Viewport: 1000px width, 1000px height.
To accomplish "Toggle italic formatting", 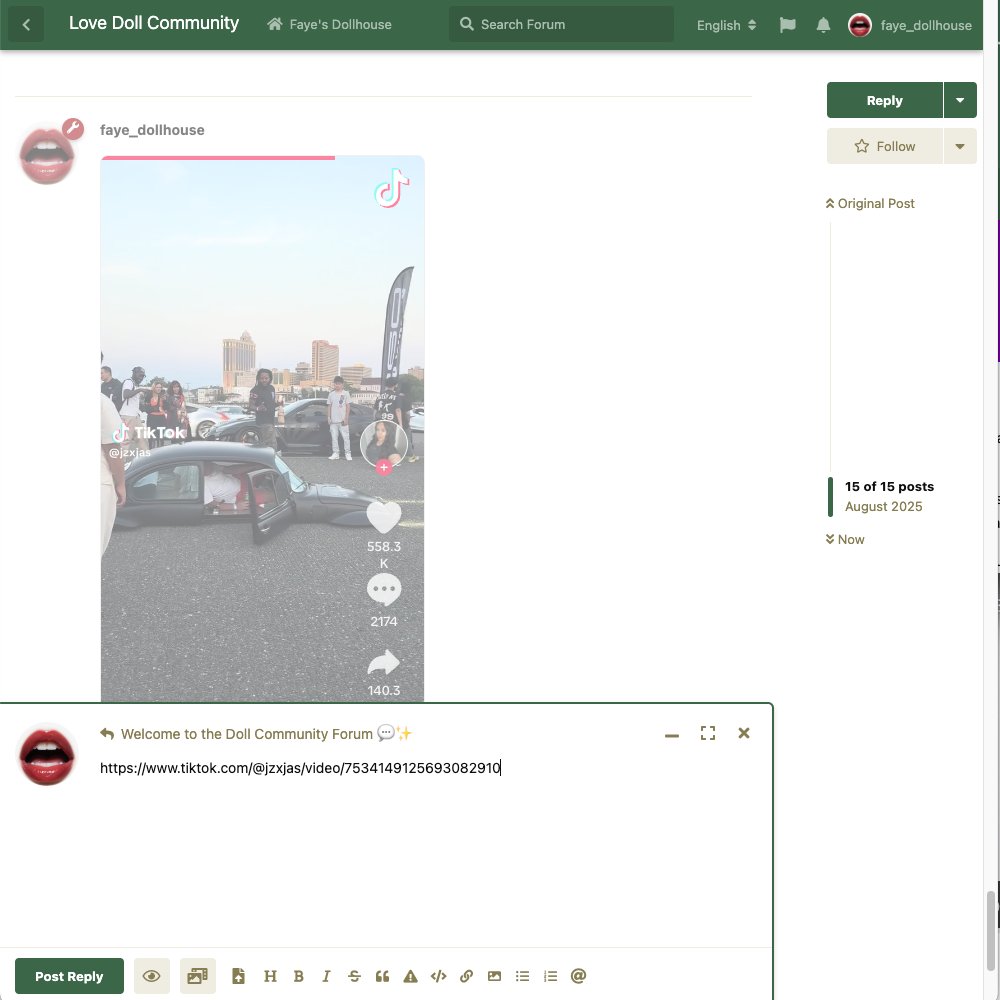I will click(x=326, y=976).
